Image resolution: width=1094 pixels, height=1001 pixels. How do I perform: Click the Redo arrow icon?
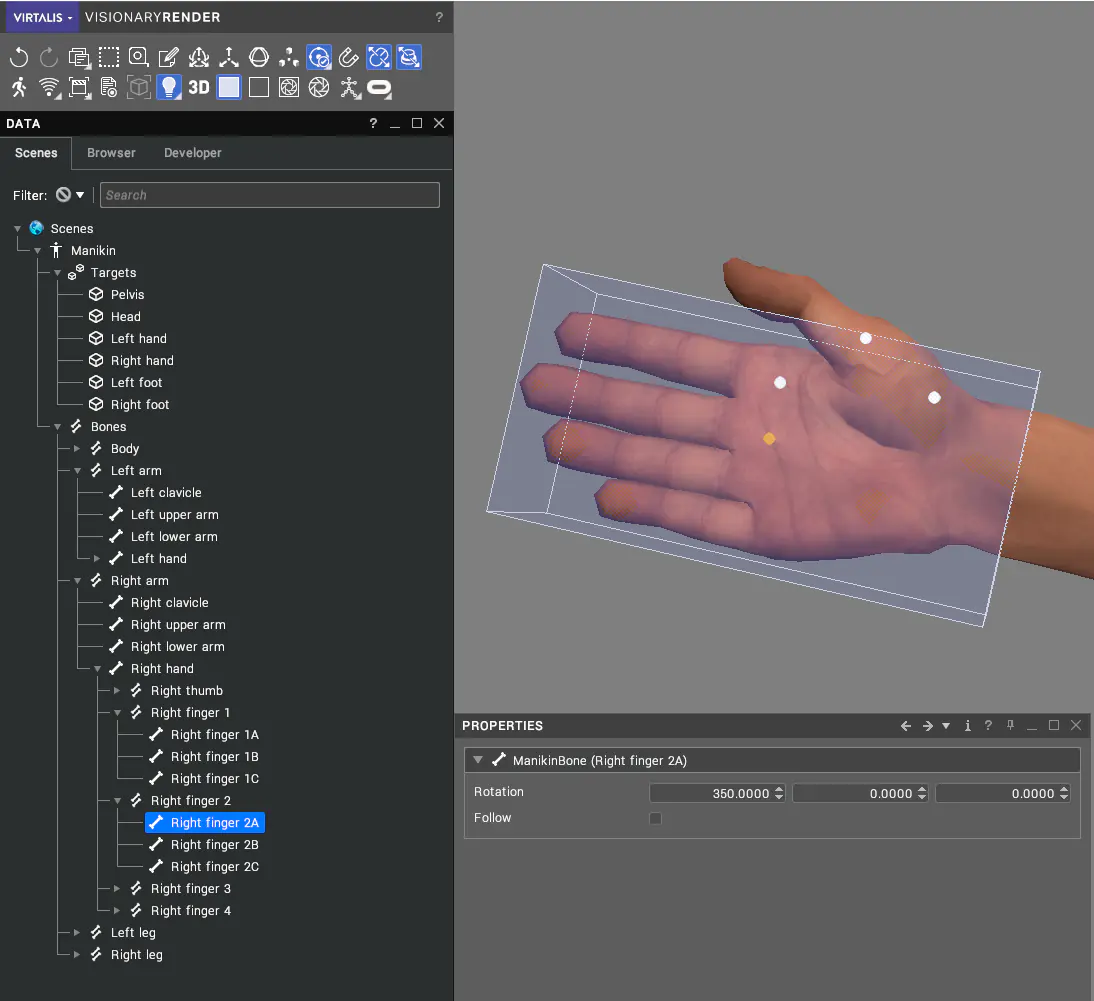[x=49, y=57]
